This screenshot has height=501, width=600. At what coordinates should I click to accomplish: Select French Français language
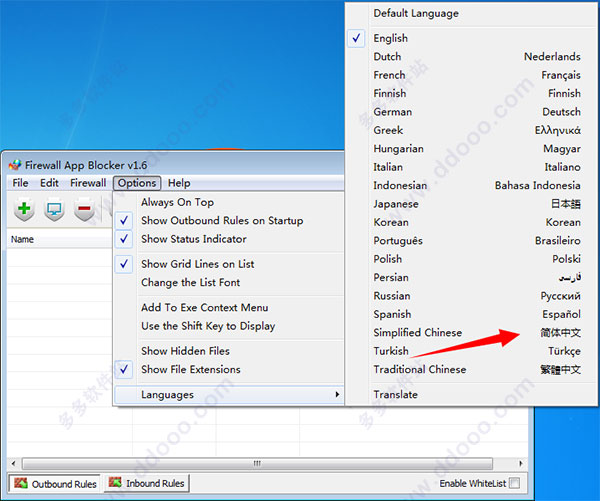471,75
